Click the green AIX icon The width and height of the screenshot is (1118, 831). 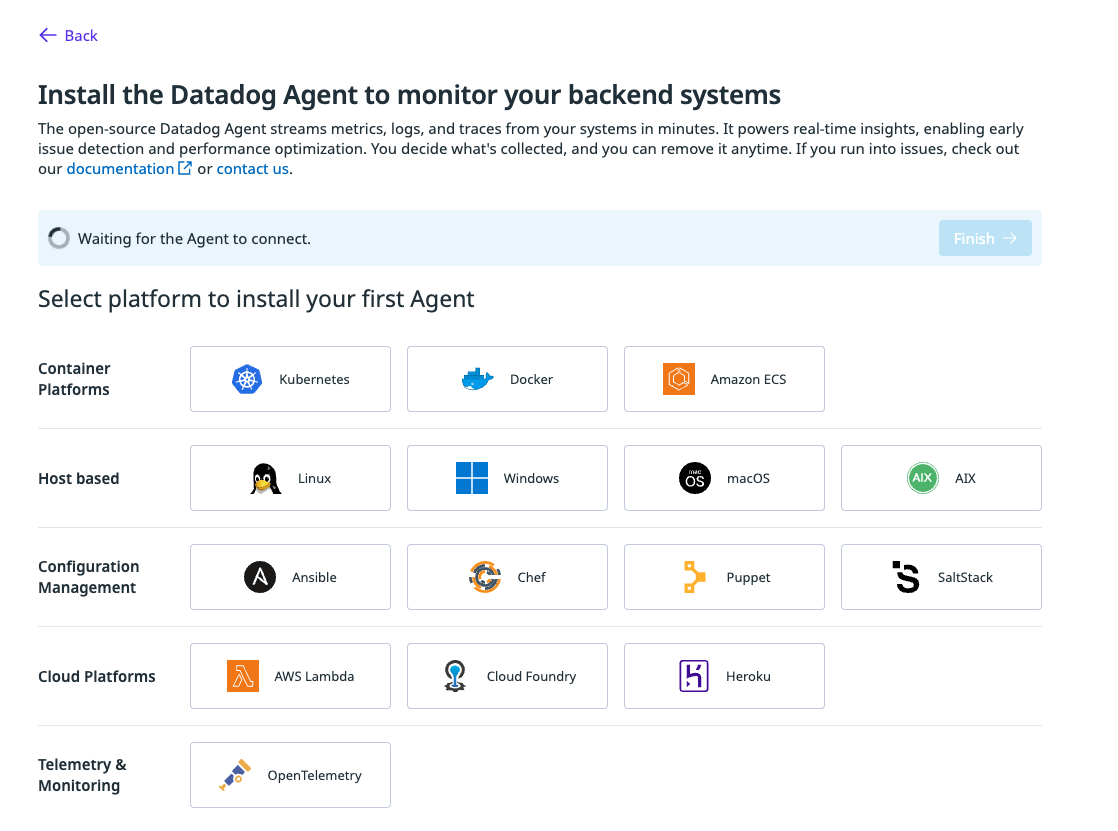923,478
